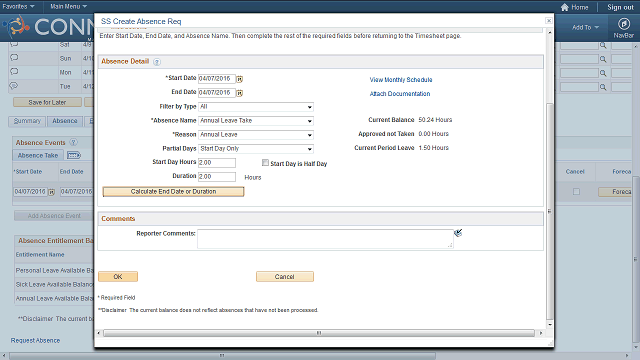Open Absence Name dropdown
Screen dimensions: 640x360
tap(256, 121)
